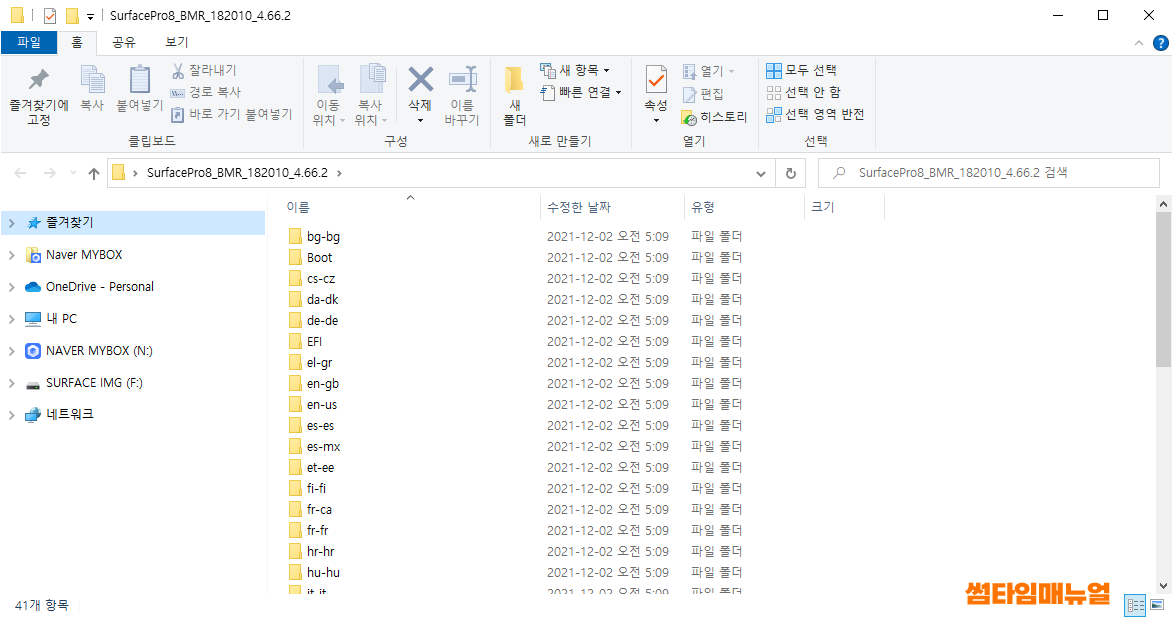
Task: Click the 즐겨찾기에 고정 pin icon
Action: click(38, 79)
